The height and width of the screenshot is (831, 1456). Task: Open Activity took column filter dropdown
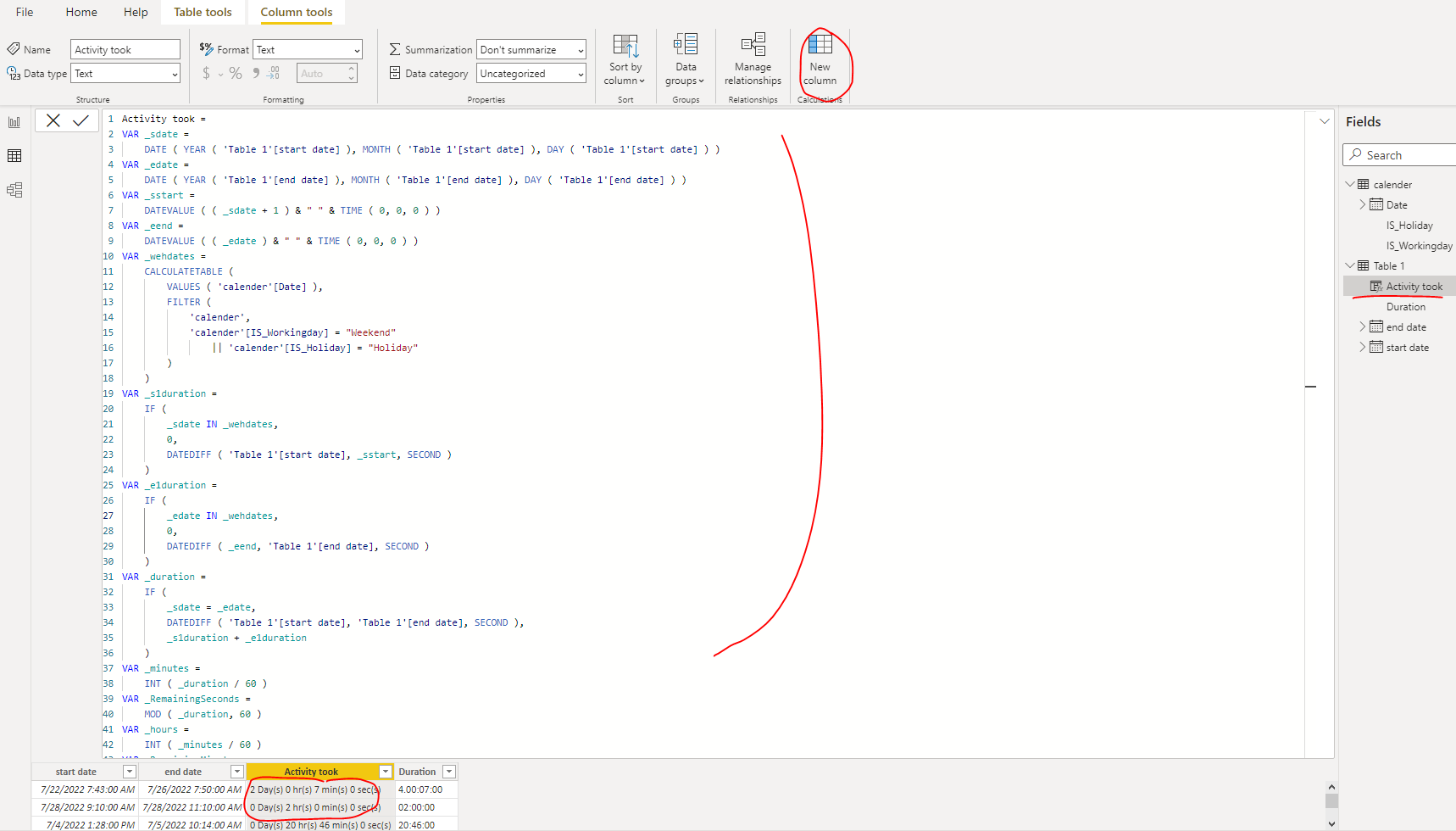[x=386, y=772]
